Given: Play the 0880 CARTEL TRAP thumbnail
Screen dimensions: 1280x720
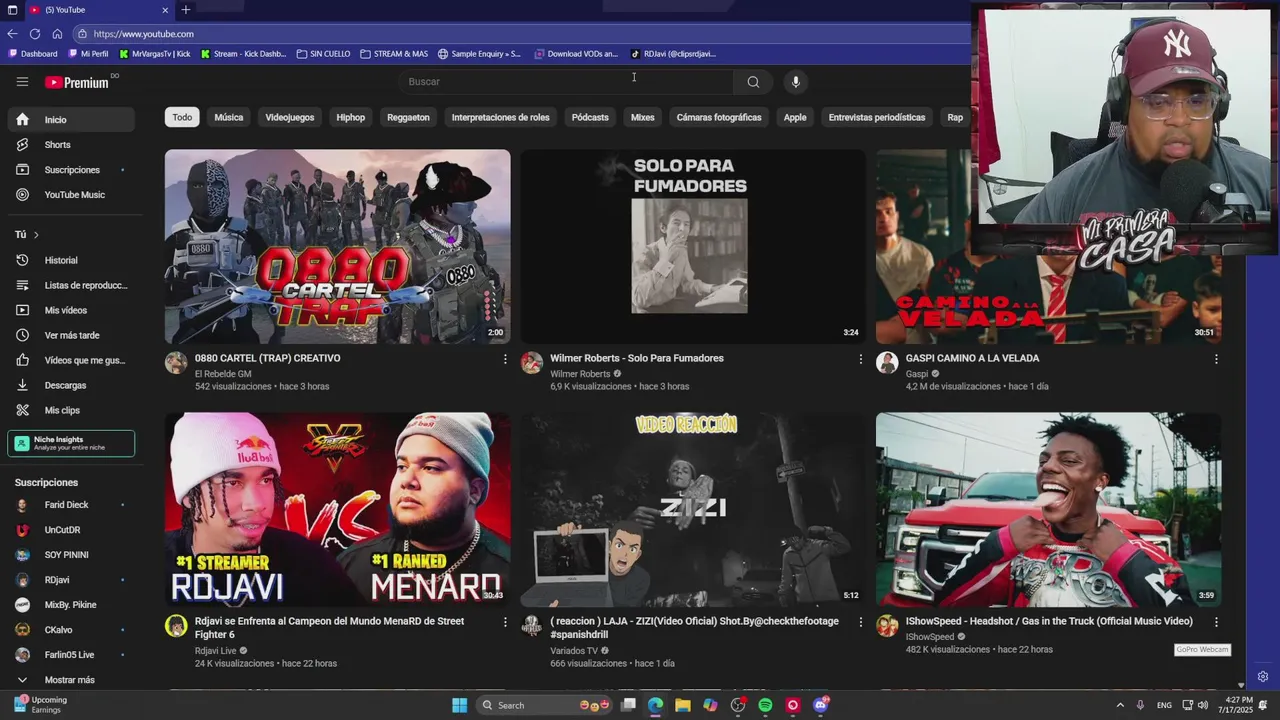Looking at the screenshot, I should point(337,247).
